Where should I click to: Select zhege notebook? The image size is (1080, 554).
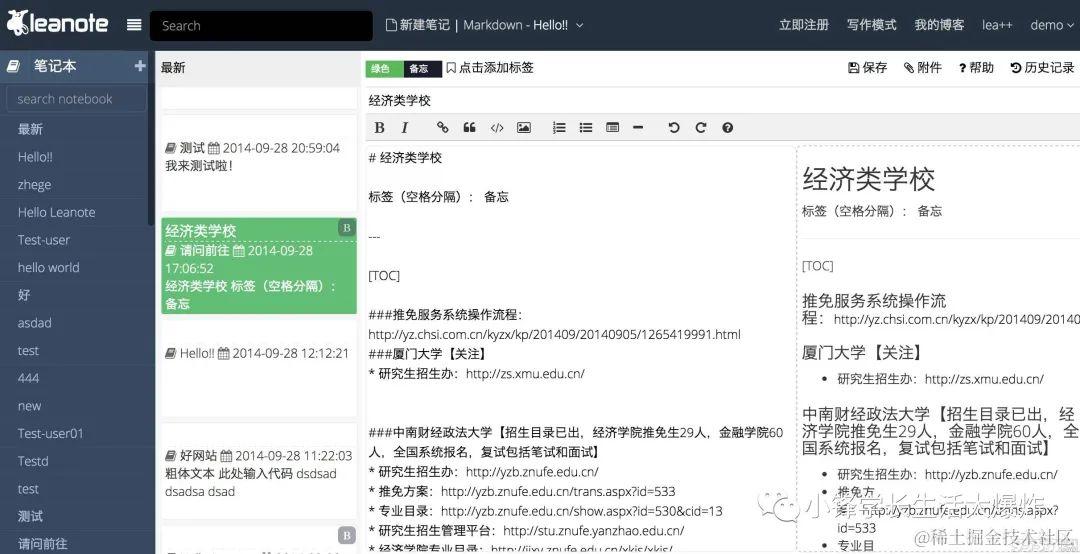coord(34,185)
